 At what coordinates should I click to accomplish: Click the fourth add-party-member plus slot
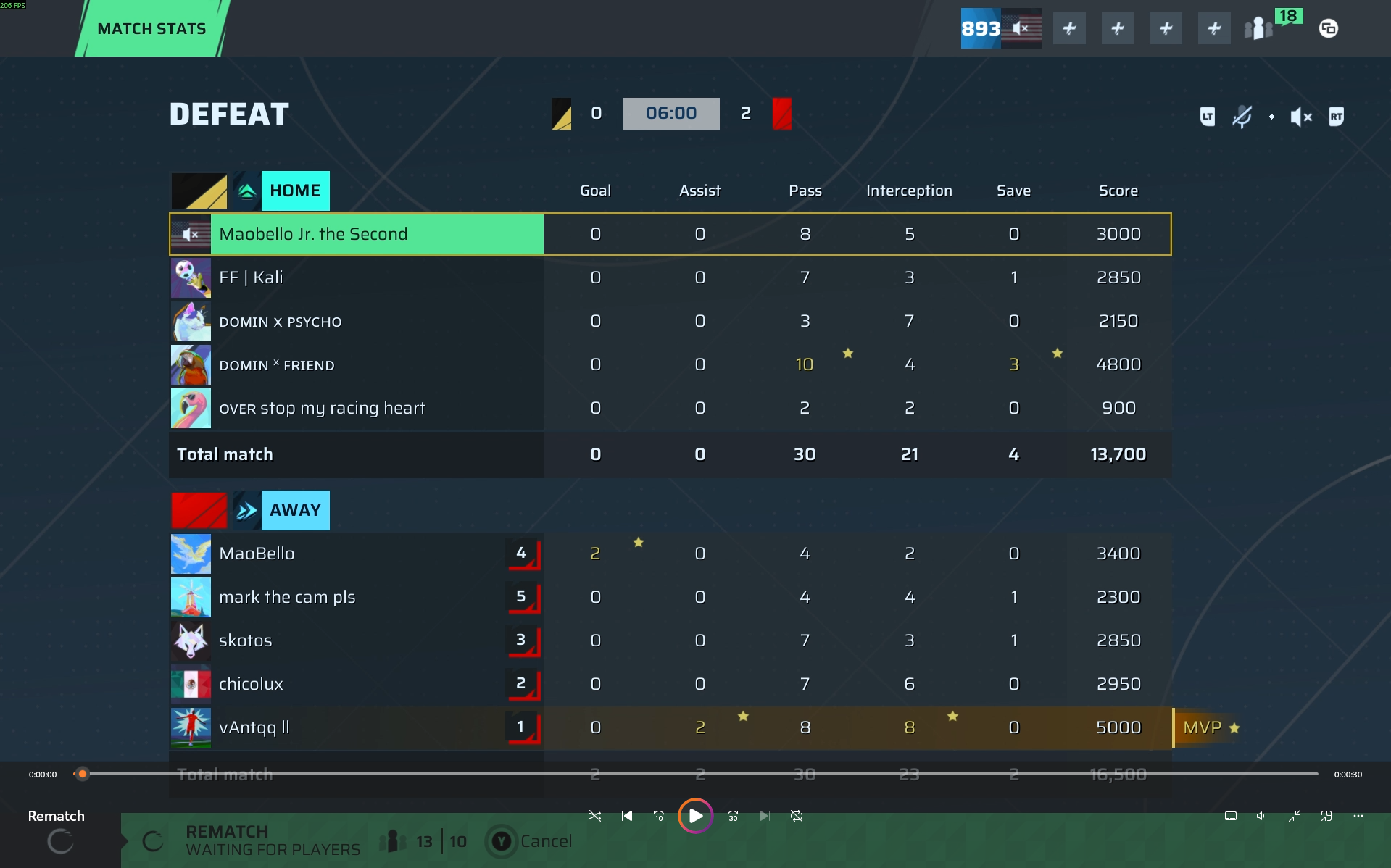pyautogui.click(x=1214, y=28)
